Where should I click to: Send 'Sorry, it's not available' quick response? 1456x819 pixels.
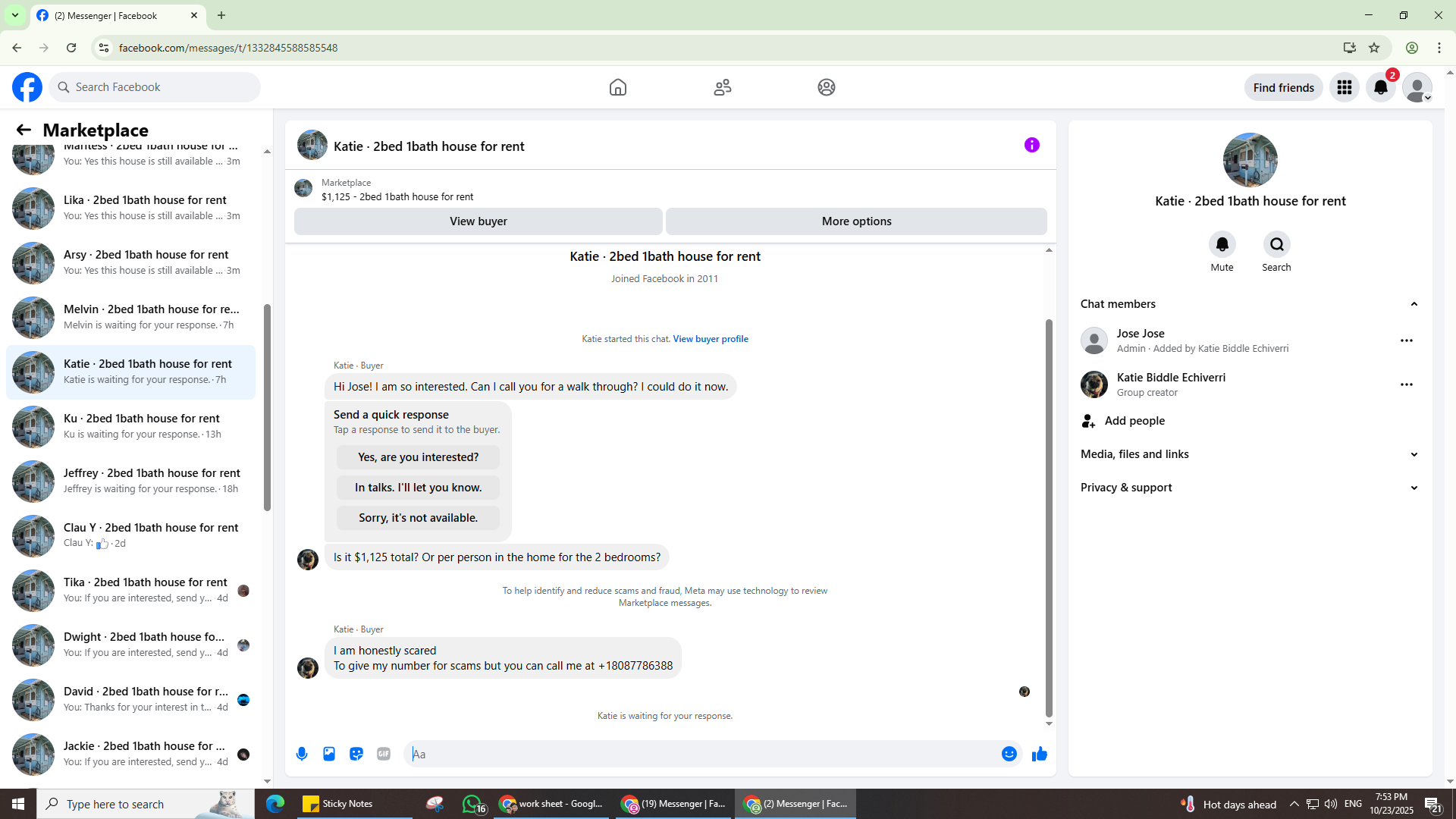click(x=418, y=518)
